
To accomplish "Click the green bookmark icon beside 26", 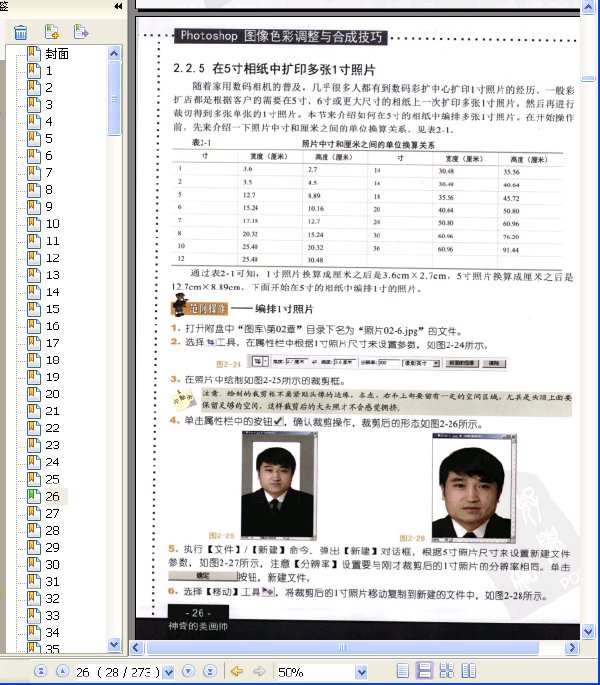I will (34, 496).
